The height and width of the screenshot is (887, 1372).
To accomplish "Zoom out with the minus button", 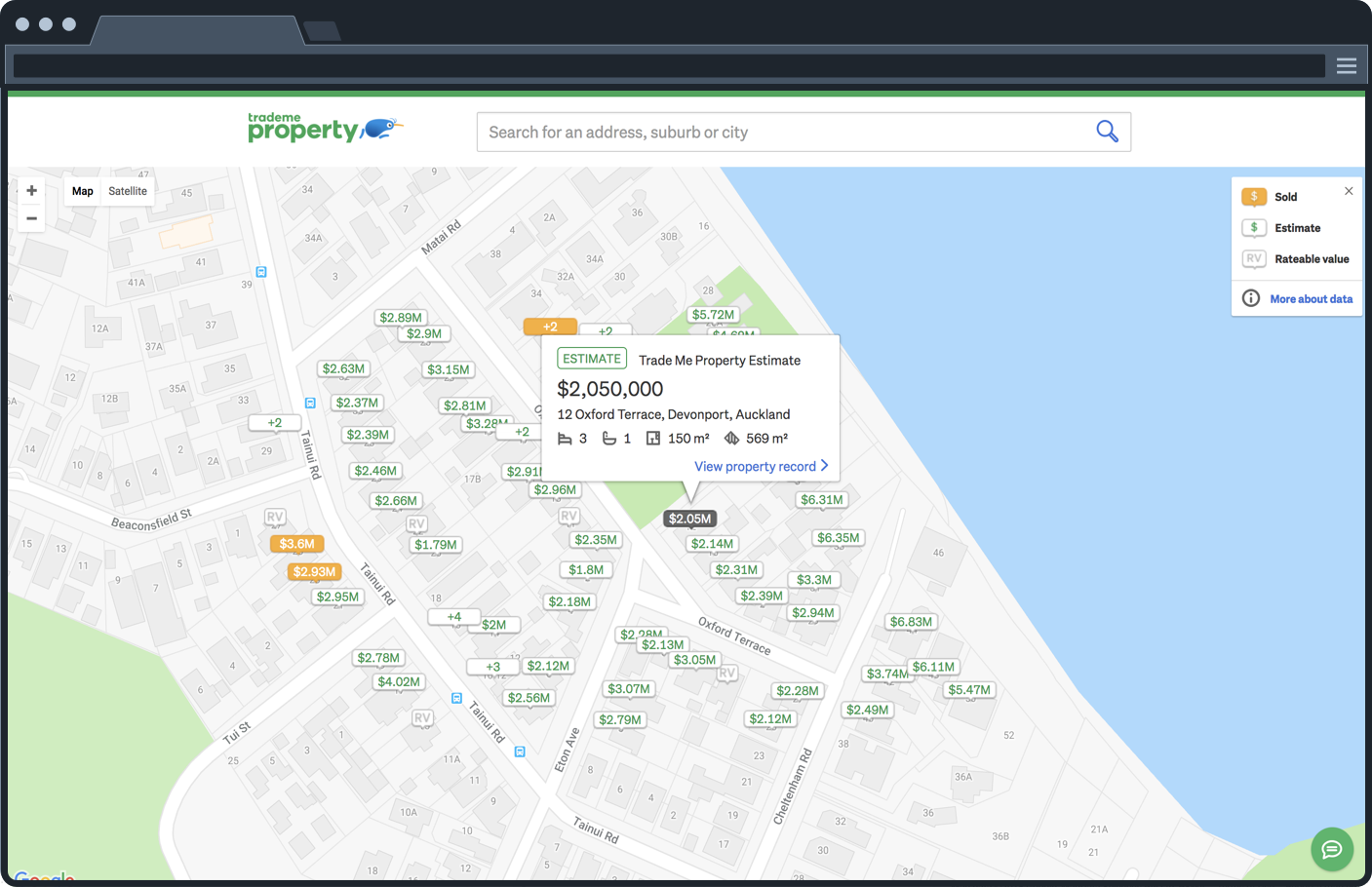I will pos(32,218).
